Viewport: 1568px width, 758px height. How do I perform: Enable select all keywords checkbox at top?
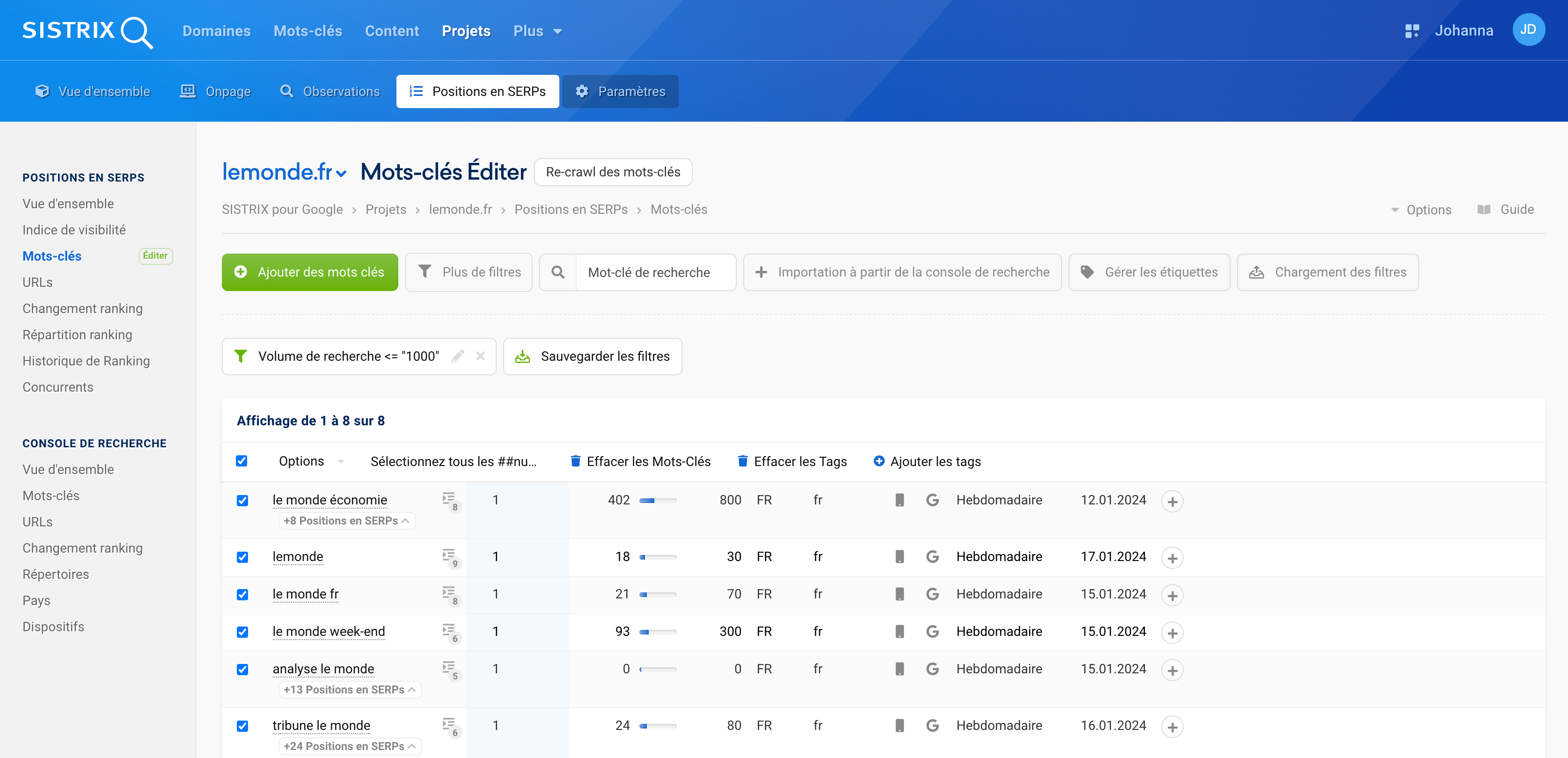tap(242, 461)
